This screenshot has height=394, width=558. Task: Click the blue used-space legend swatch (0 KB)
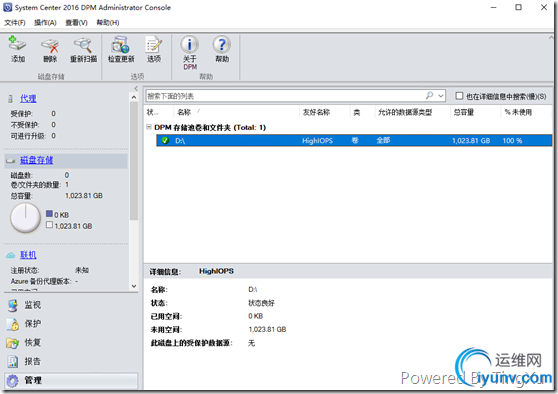[49, 214]
